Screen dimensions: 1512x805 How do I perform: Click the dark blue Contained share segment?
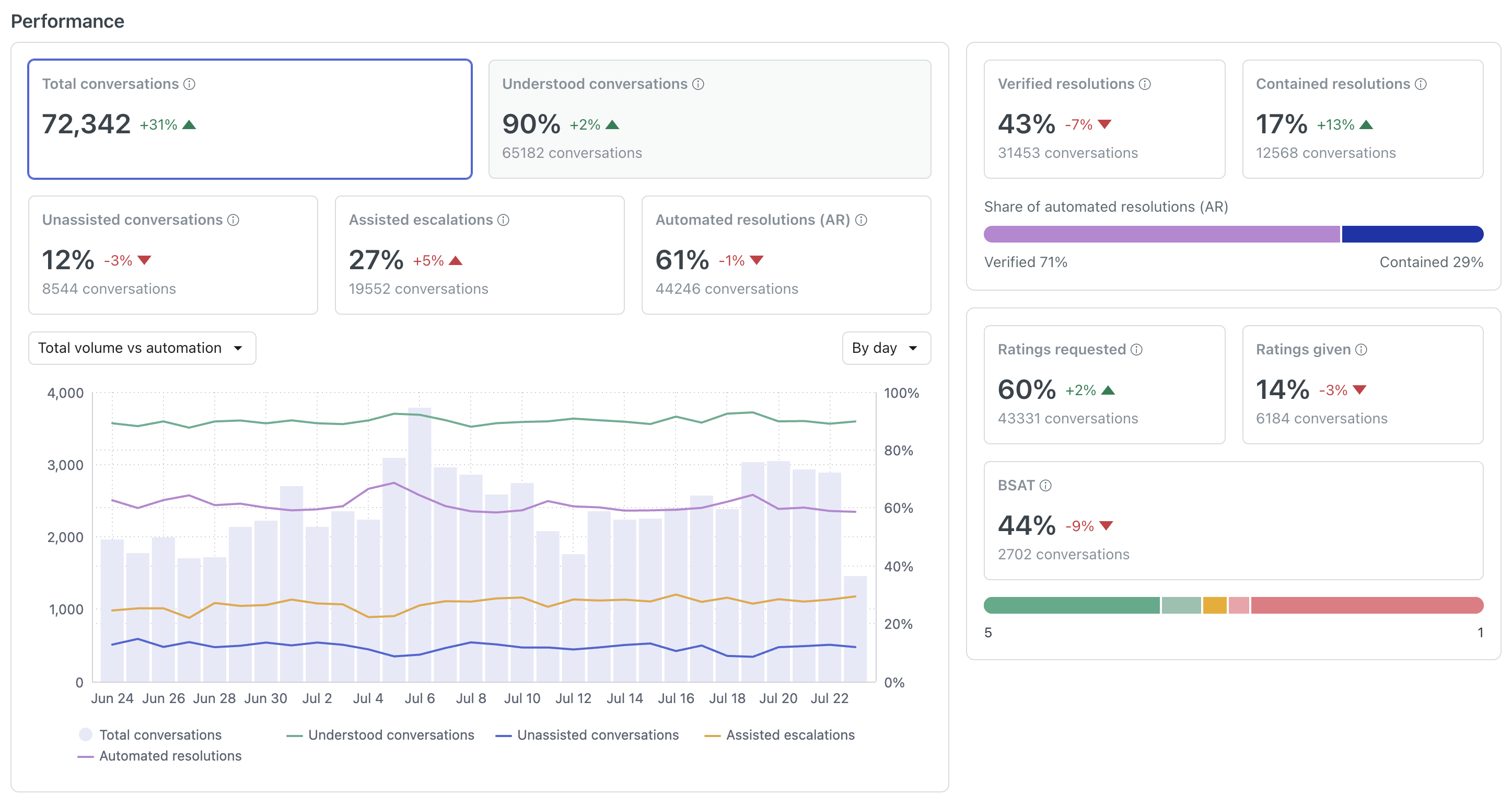1413,234
